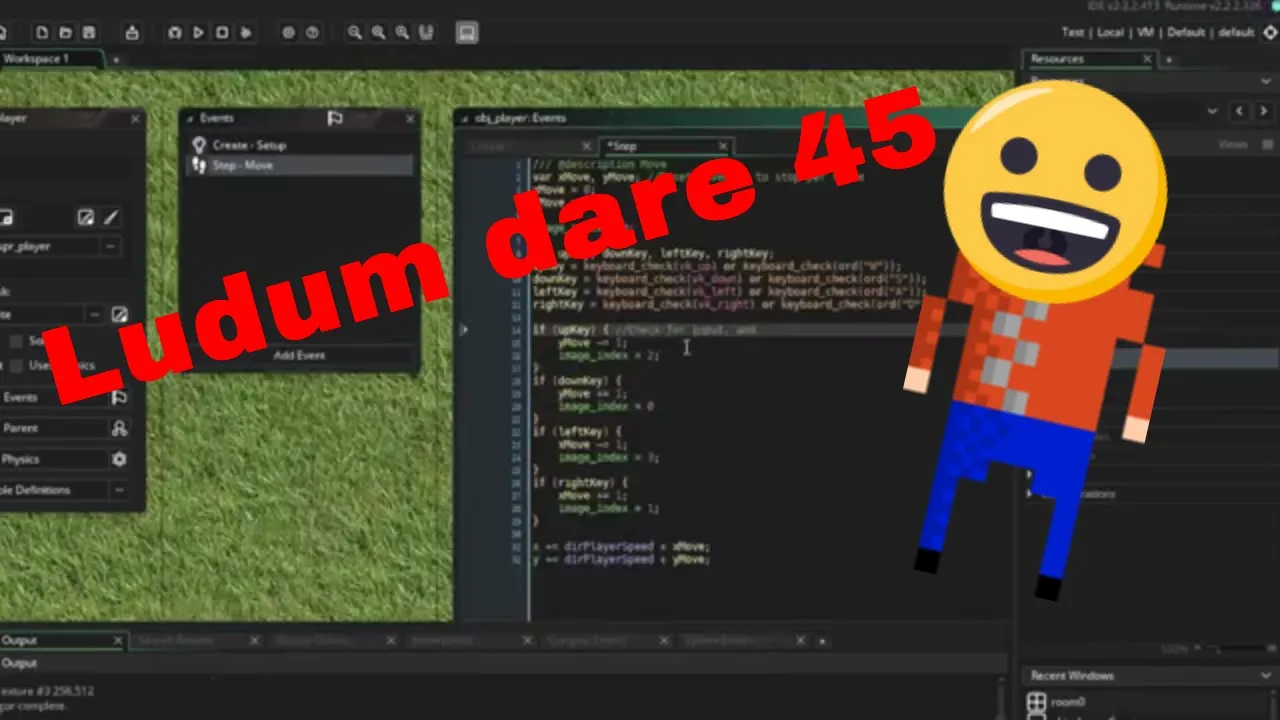Open Game Options gear icon
The width and height of the screenshot is (1280, 720).
click(288, 33)
